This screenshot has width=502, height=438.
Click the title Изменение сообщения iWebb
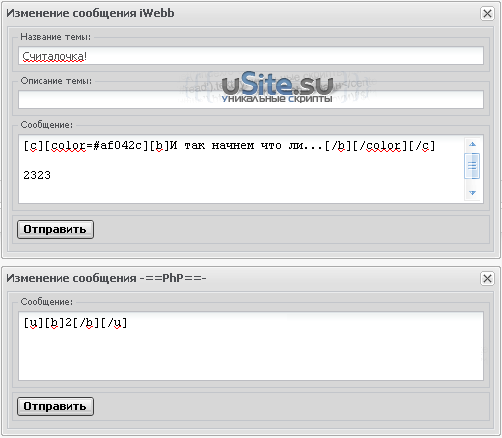[x=90, y=13]
